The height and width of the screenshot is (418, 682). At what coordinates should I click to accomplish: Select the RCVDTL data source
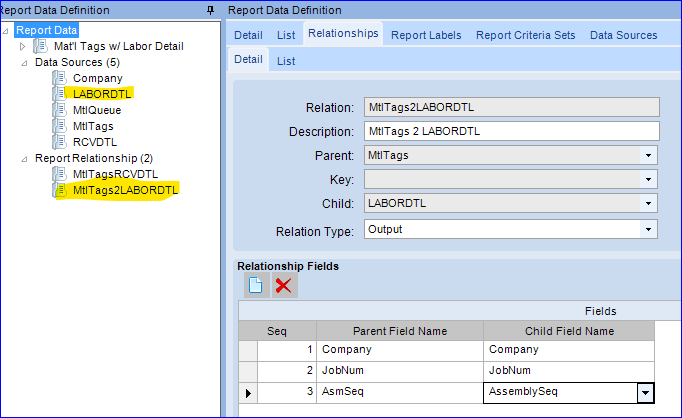tap(95, 142)
